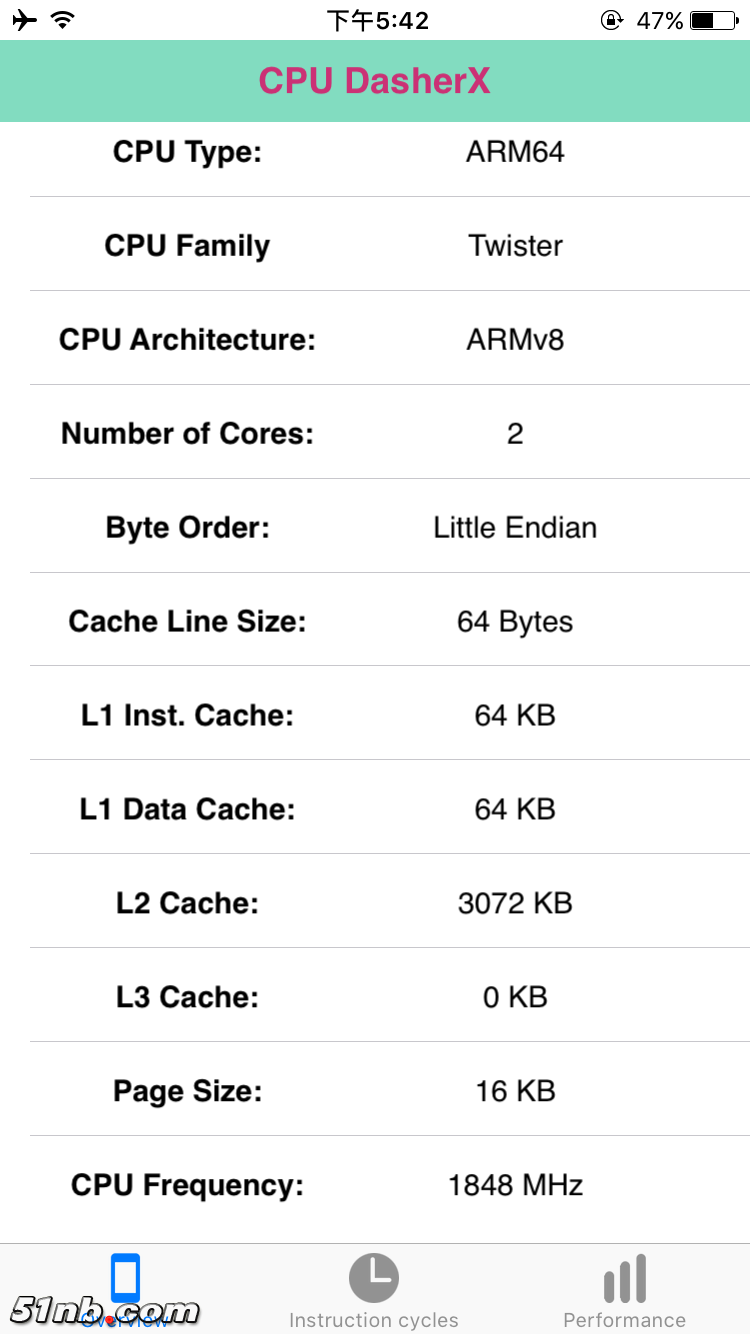Screen dimensions: 750x1334
Task: Click the 51nb.com watermark logo
Action: 106,1311
